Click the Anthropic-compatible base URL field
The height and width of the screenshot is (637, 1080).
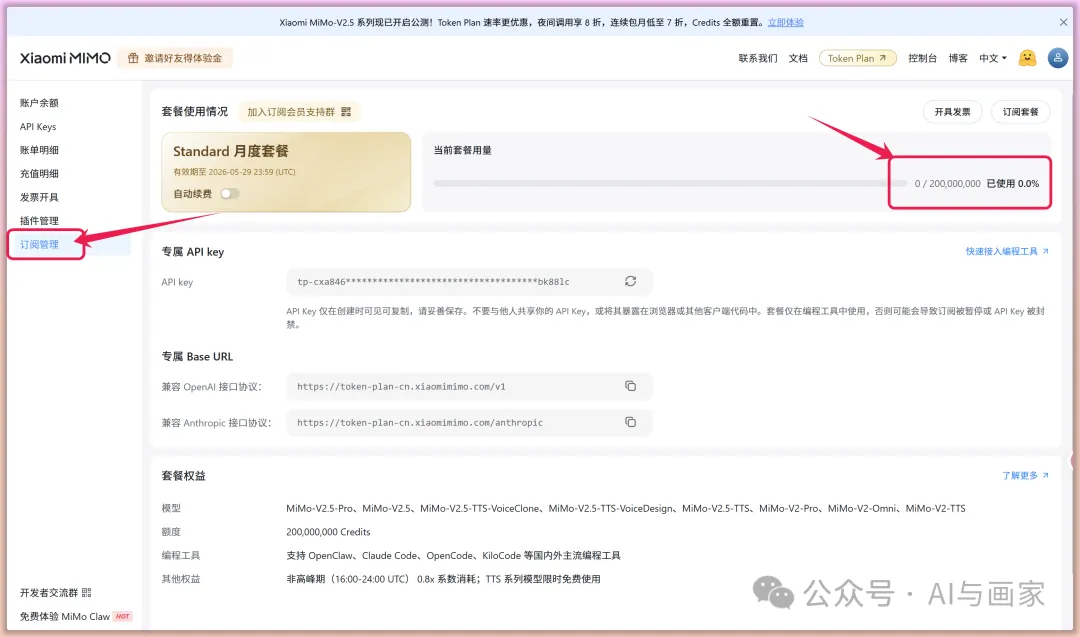(x=469, y=422)
